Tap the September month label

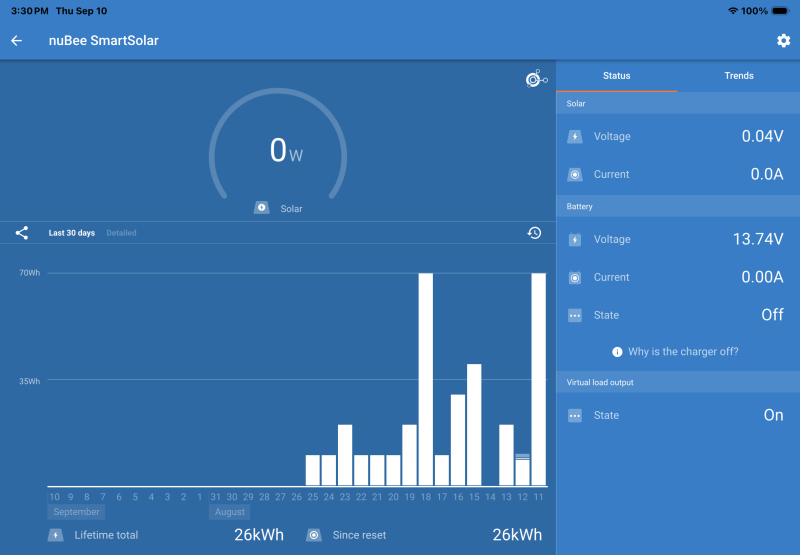tap(77, 512)
